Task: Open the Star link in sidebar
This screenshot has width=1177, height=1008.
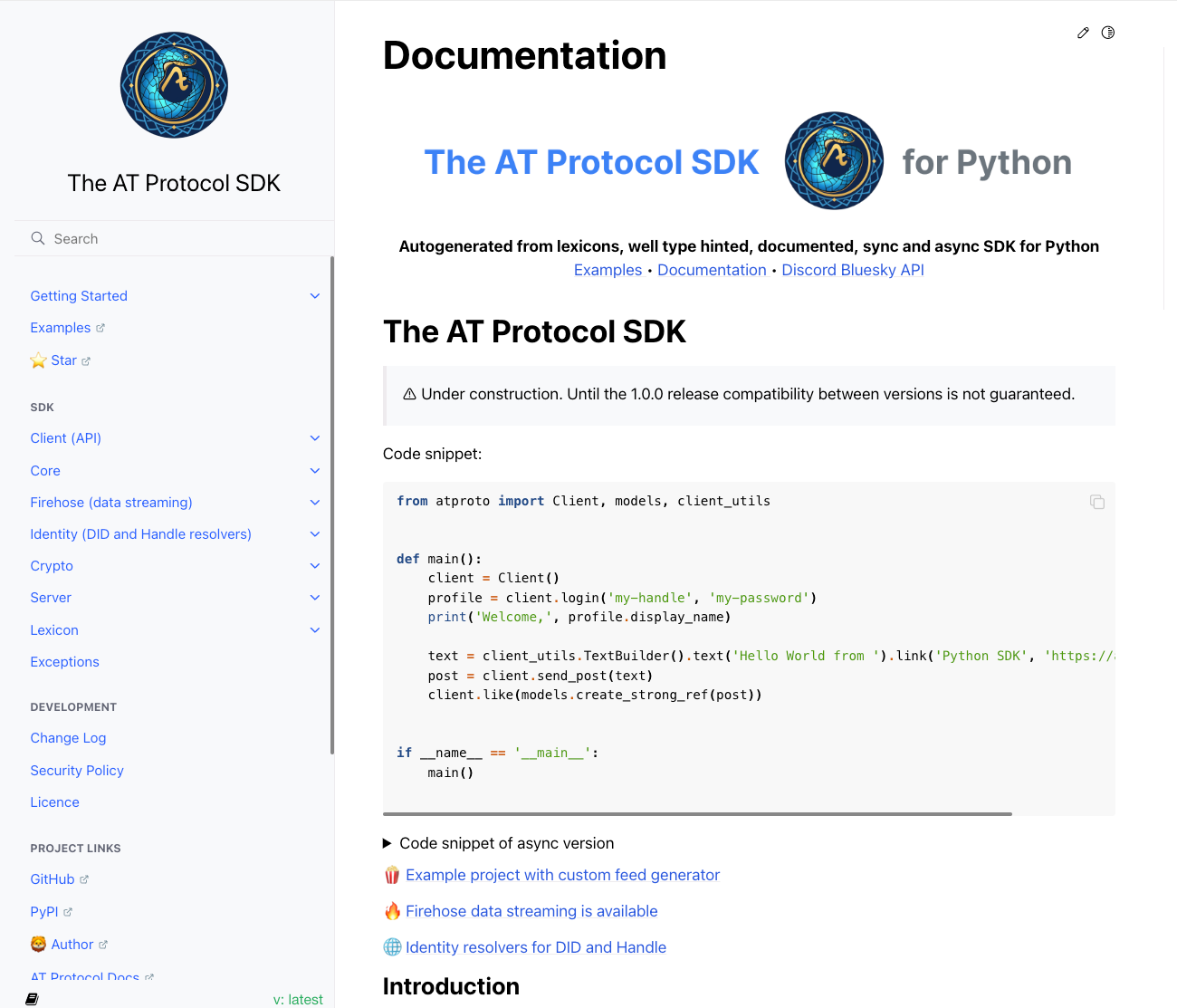Action: tap(63, 360)
